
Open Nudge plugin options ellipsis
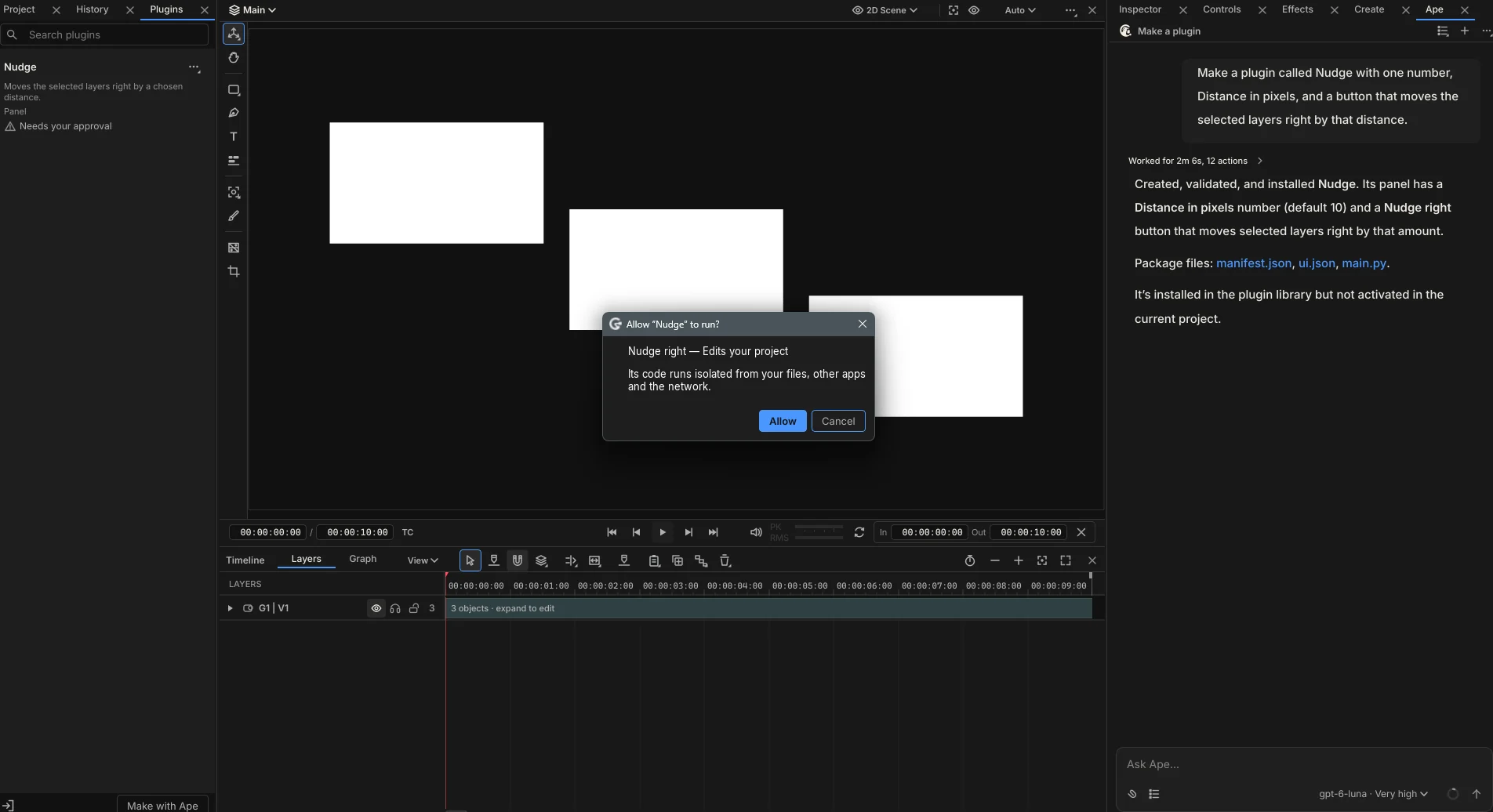click(x=194, y=67)
